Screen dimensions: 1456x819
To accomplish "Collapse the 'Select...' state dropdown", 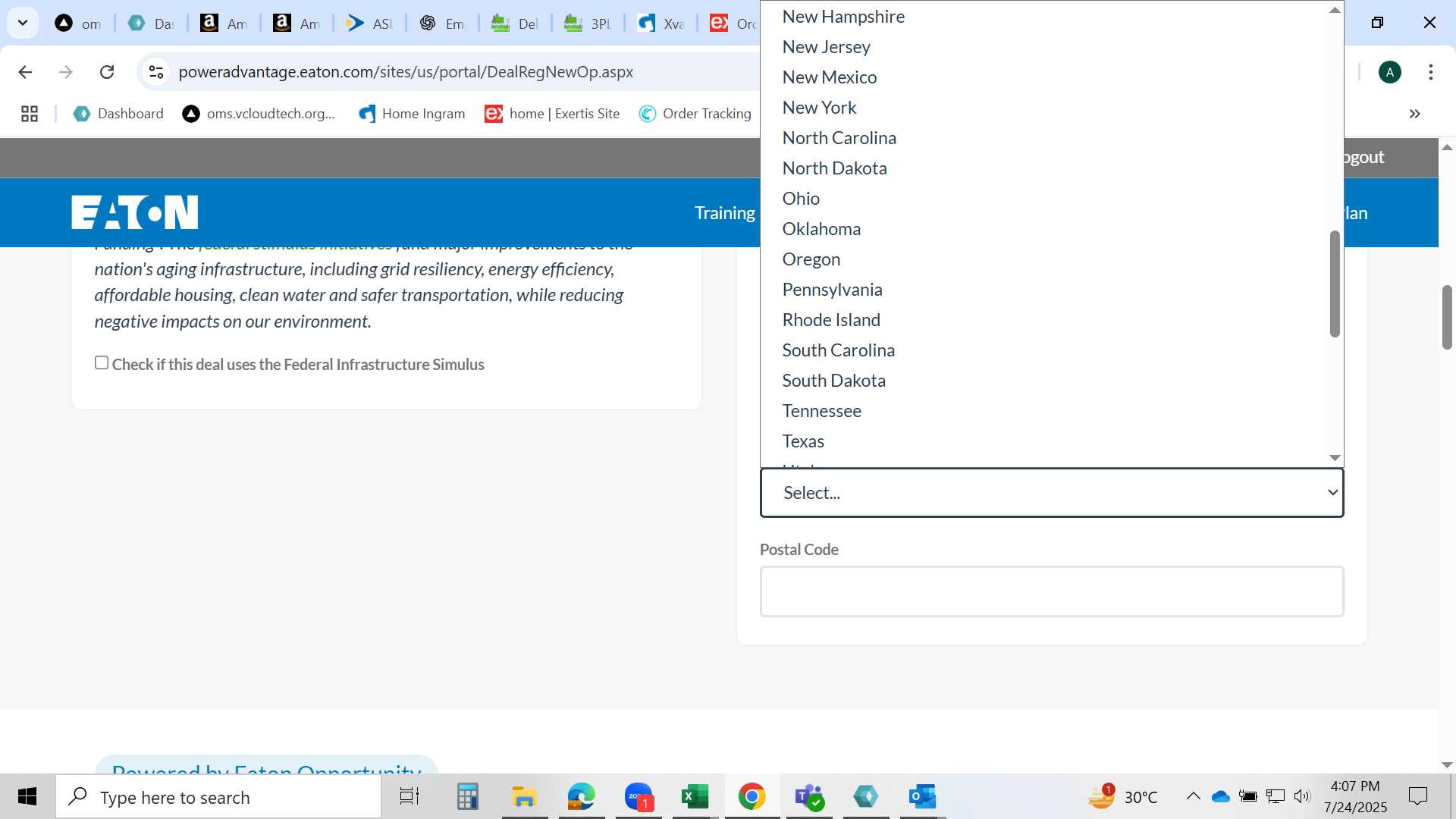I will click(1052, 493).
